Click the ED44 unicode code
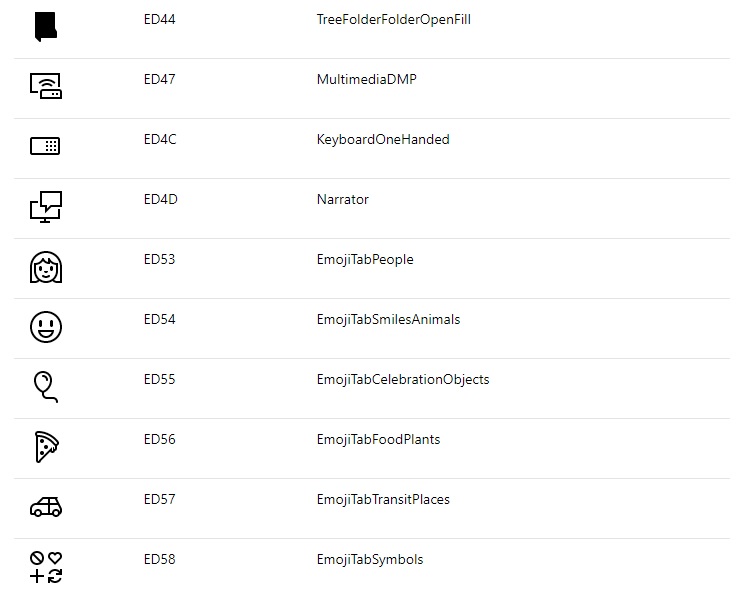This screenshot has width=747, height=595. coord(160,20)
